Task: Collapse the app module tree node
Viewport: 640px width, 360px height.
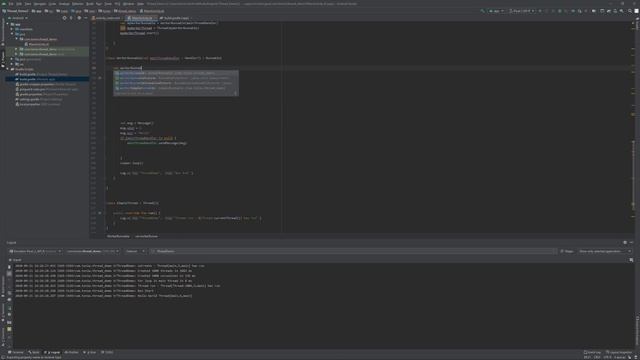Action: pos(7,24)
